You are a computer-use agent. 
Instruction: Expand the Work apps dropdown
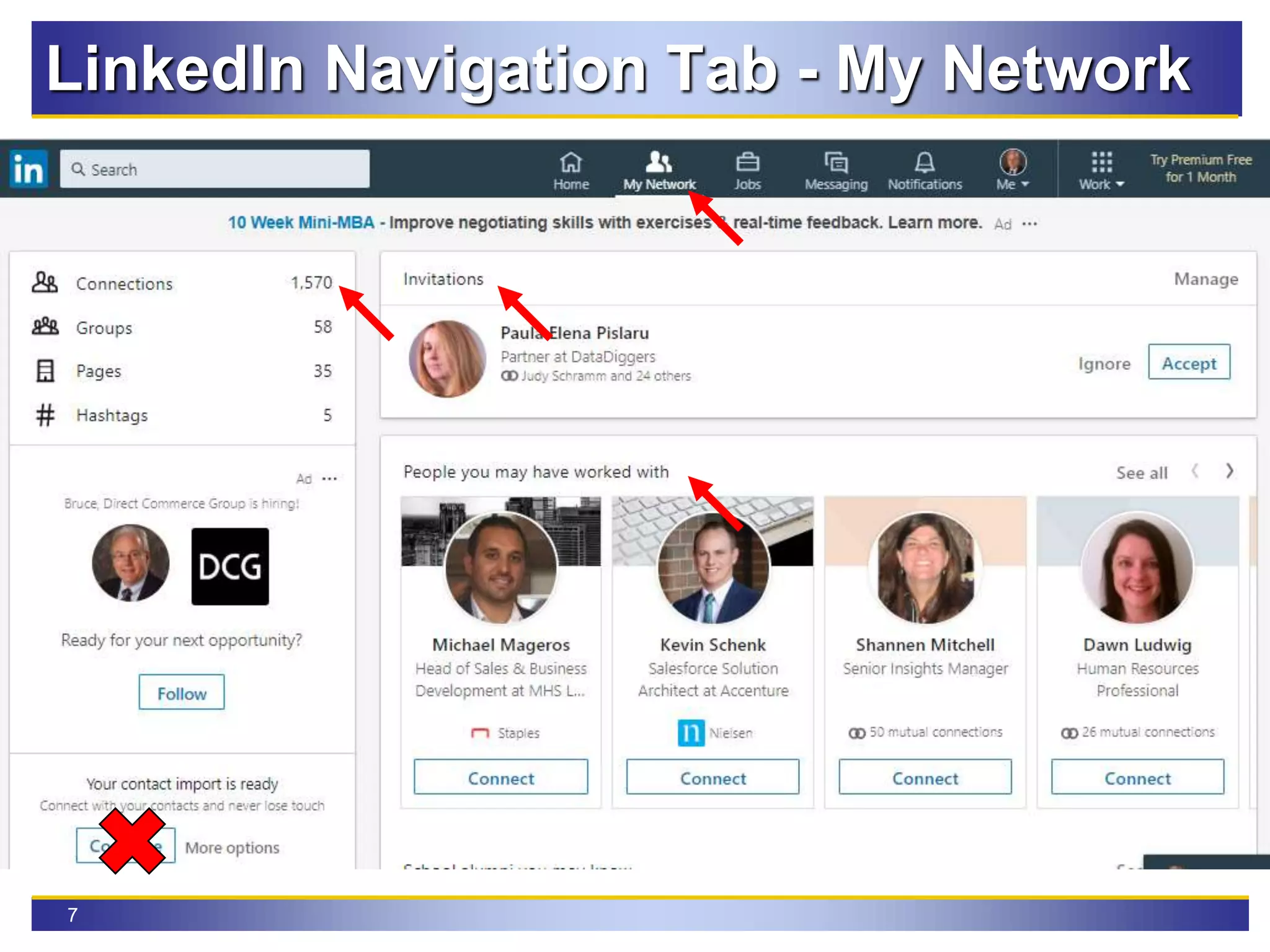(x=1101, y=171)
